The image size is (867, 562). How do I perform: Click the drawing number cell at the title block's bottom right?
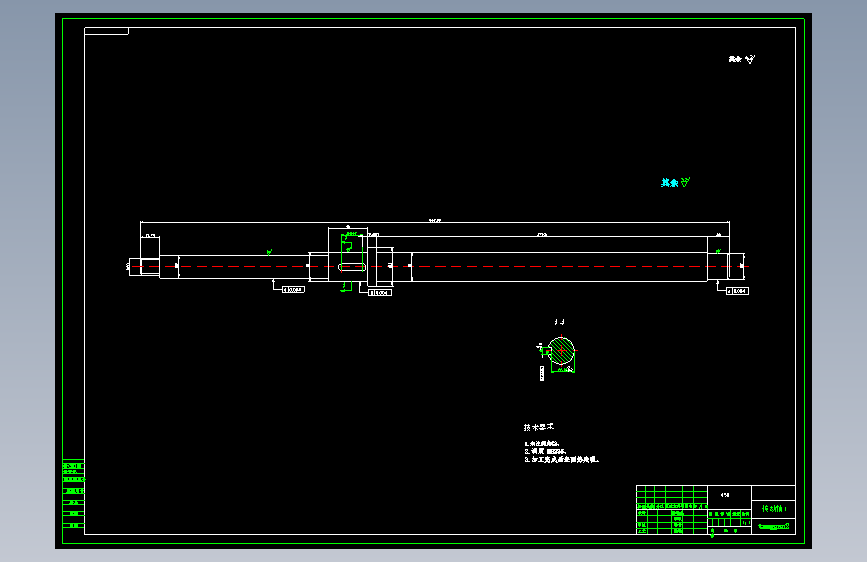point(774,527)
